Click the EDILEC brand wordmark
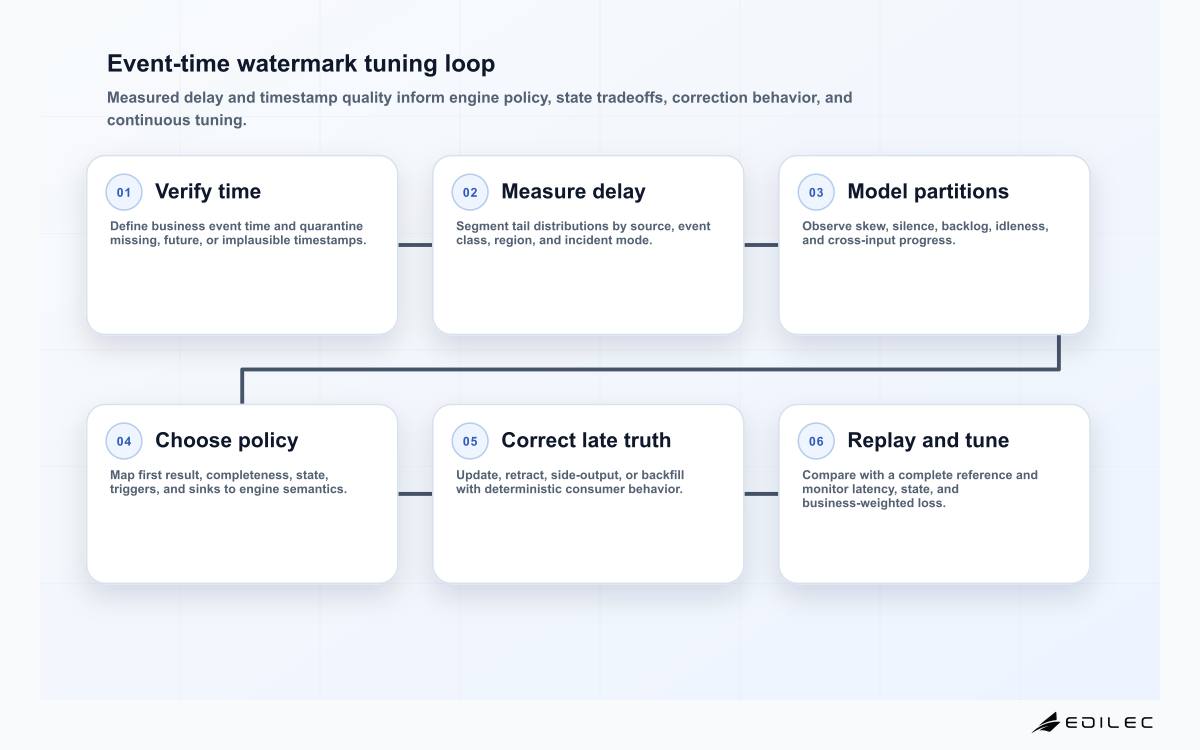This screenshot has height=750, width=1200. [1109, 722]
